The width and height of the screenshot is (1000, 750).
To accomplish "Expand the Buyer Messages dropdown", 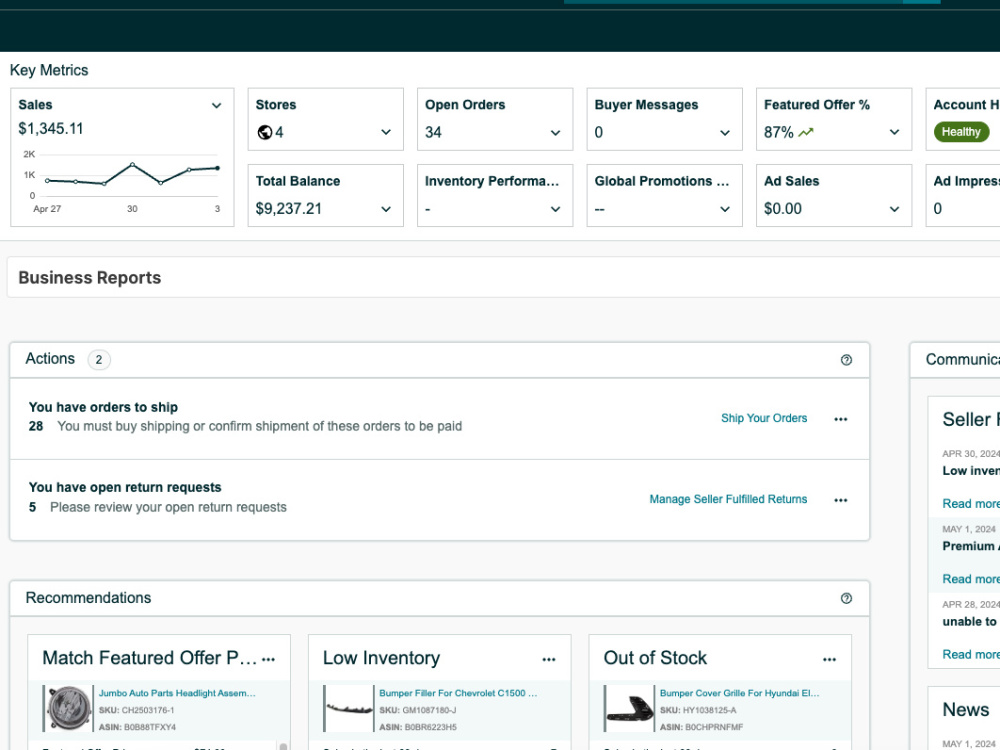I will tap(725, 133).
